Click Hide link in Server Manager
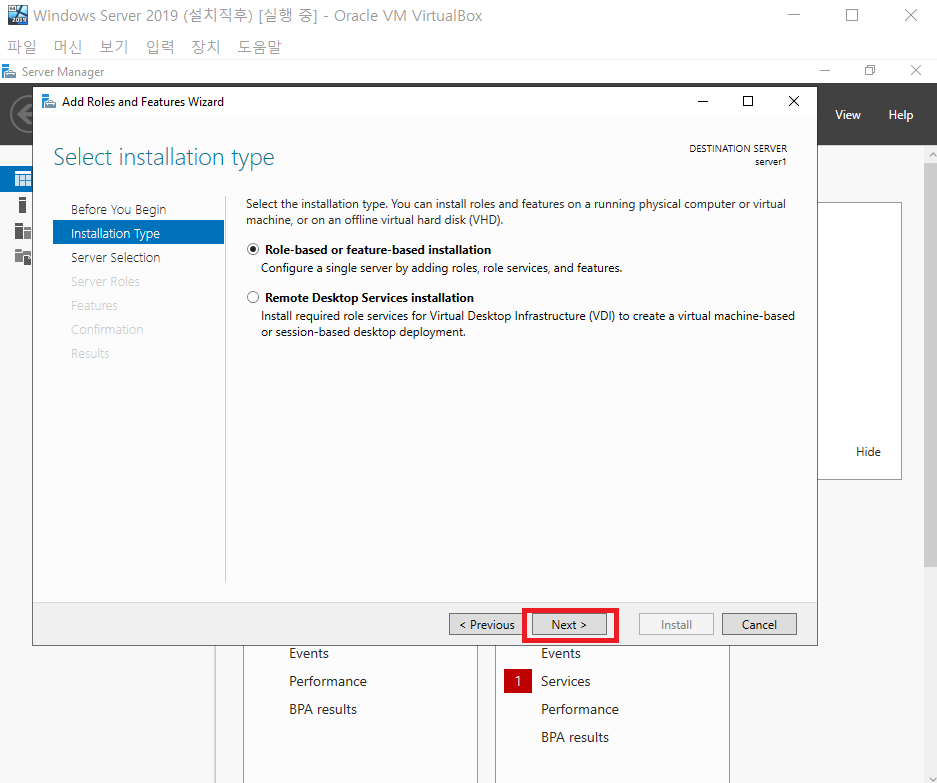 868,452
